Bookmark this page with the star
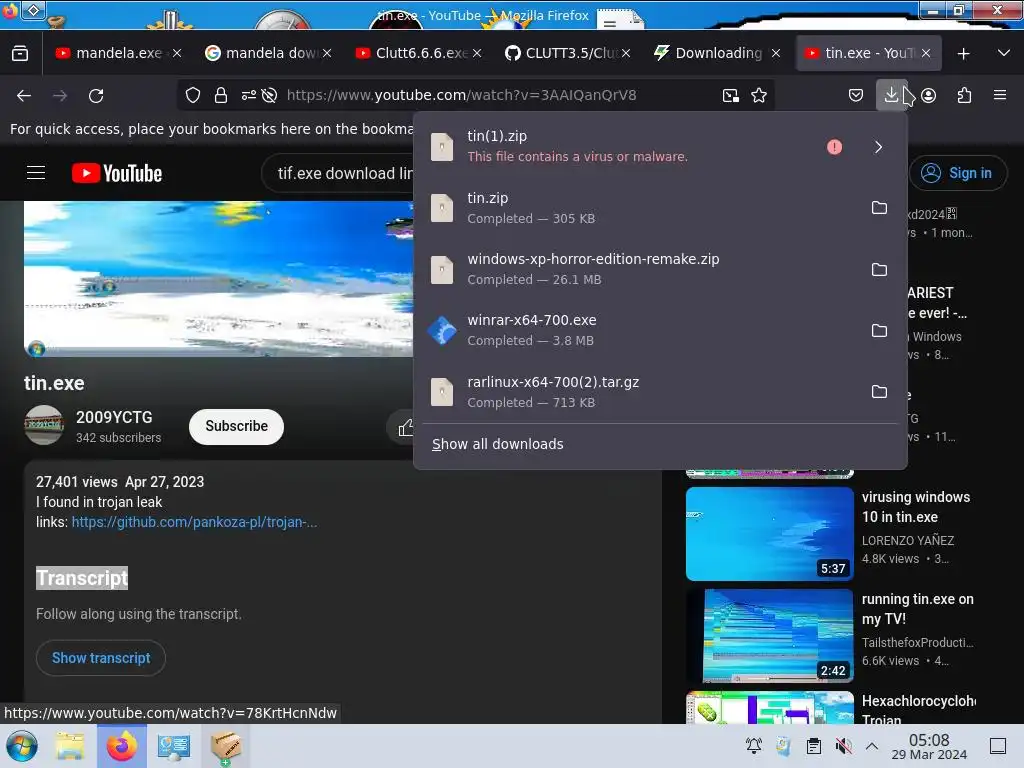The height and width of the screenshot is (768, 1024). tap(759, 95)
